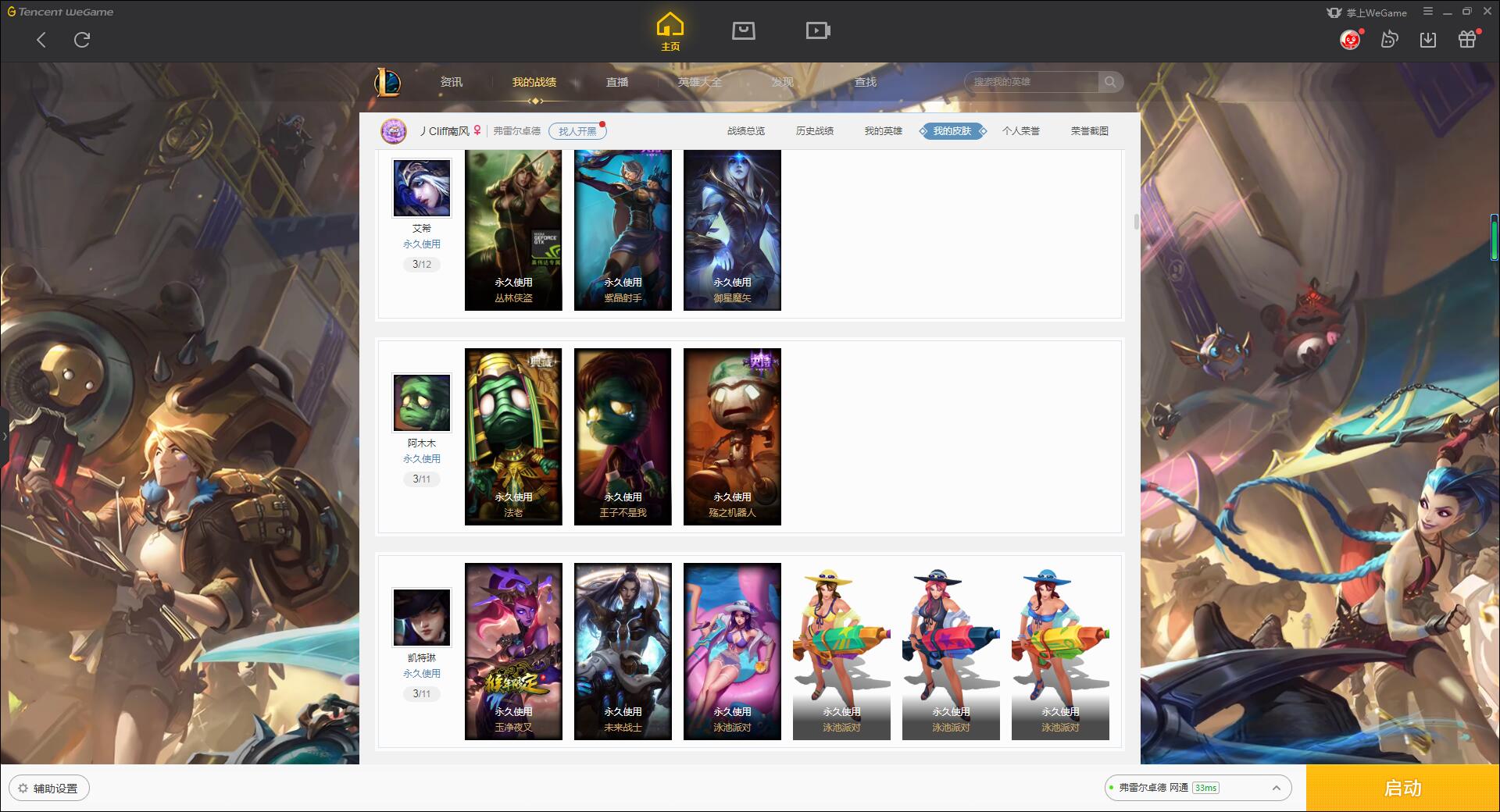Expand the left sidebar arrow
The height and width of the screenshot is (812, 1500).
(4, 436)
